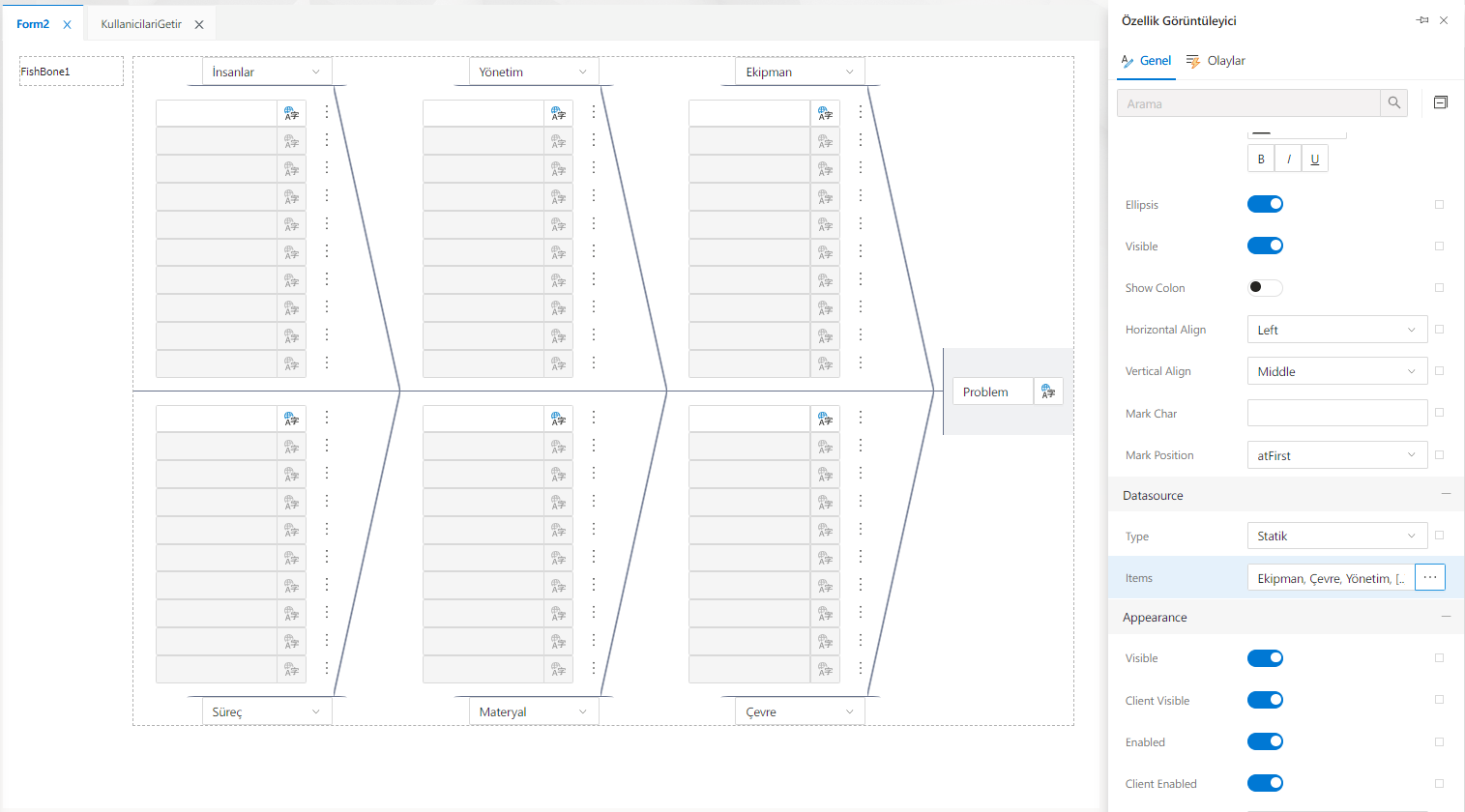Collapse the Appearance section
Image resolution: width=1465 pixels, height=812 pixels.
[1446, 616]
